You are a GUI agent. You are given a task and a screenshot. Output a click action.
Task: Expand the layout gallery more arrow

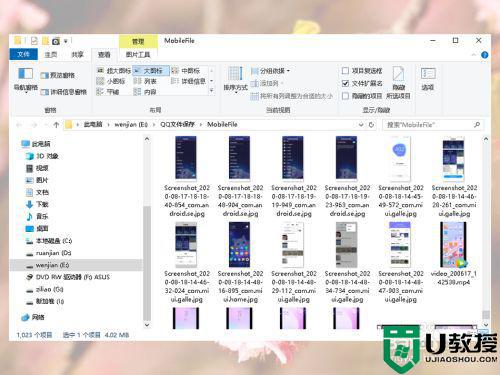coord(211,91)
